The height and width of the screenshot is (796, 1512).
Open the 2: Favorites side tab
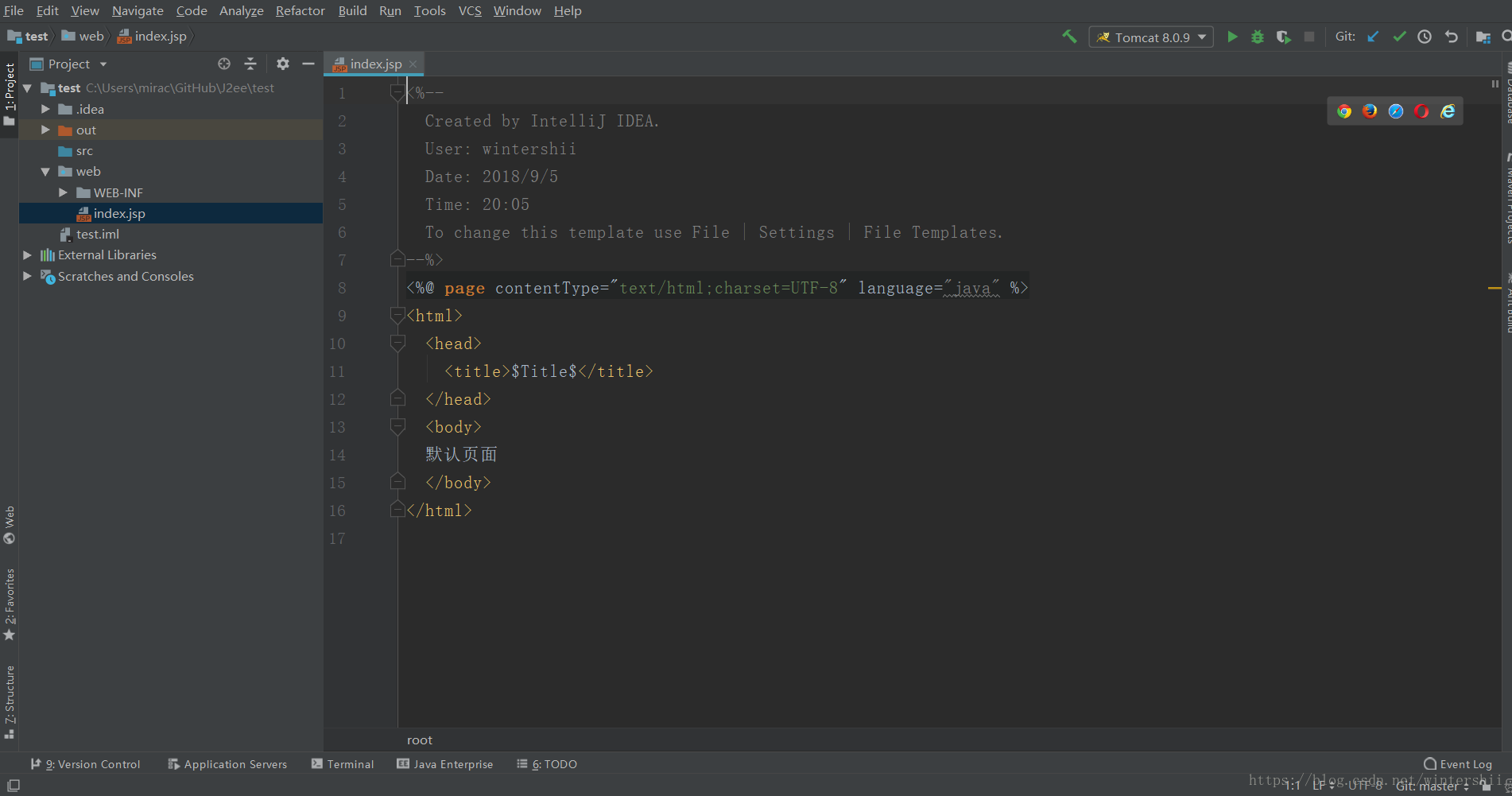point(10,604)
